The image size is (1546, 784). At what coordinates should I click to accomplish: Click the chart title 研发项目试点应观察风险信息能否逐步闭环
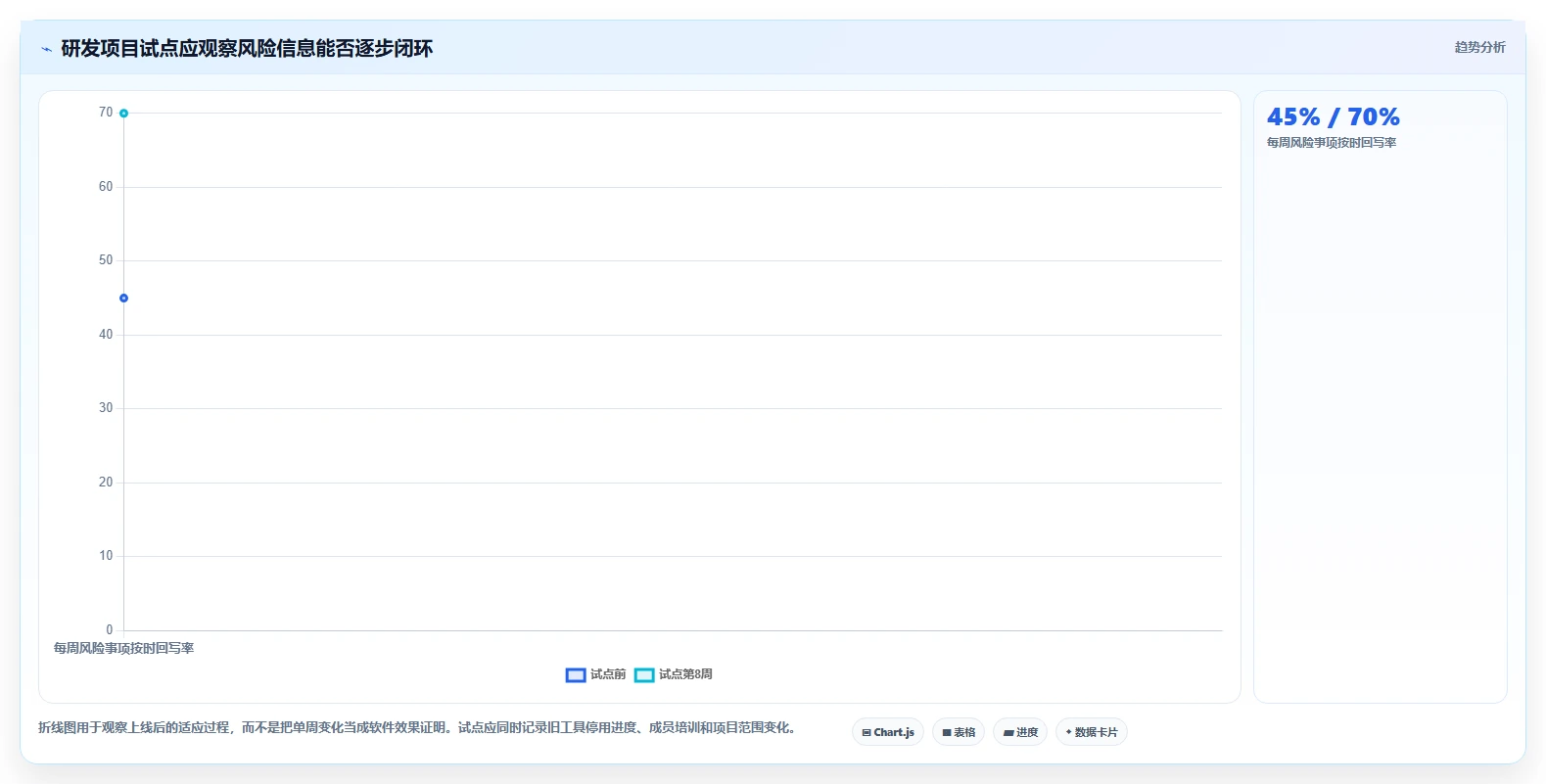(x=247, y=49)
